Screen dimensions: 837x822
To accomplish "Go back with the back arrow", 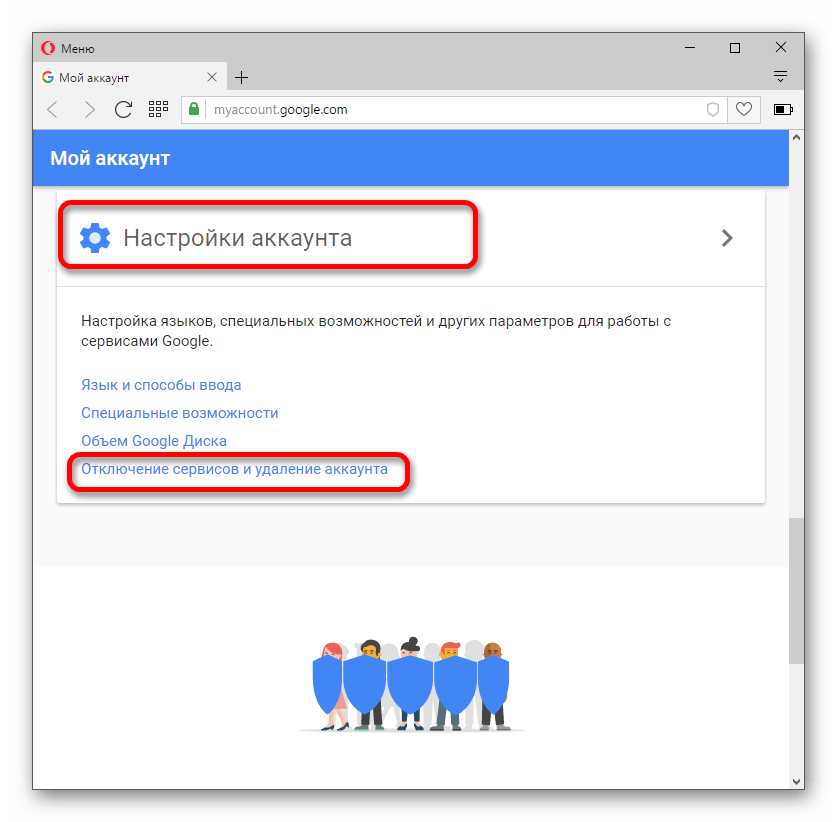I will [x=52, y=109].
